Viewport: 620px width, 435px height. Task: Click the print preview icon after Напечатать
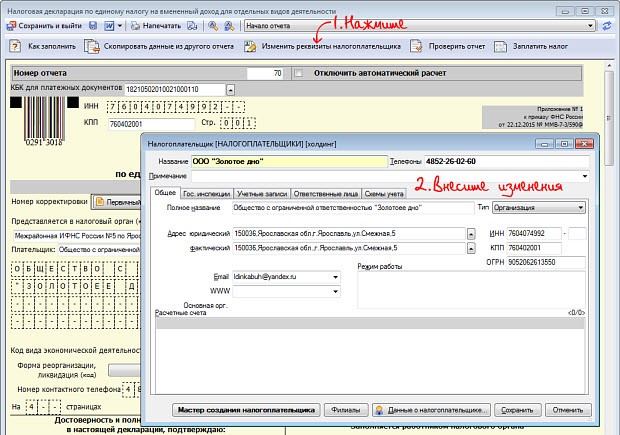click(x=192, y=26)
